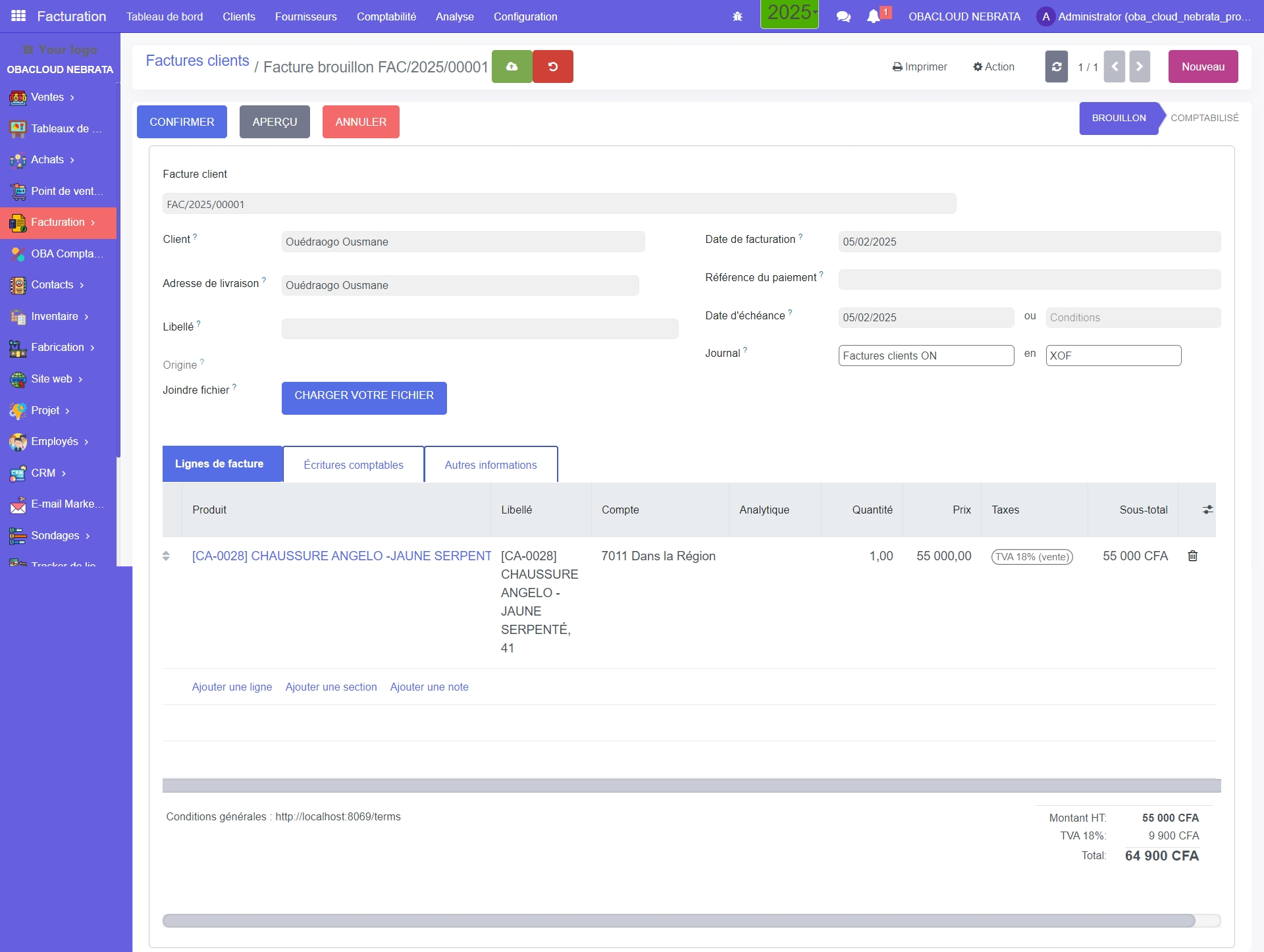Open the 2025 fiscal year dropdown
Image resolution: width=1264 pixels, height=952 pixels.
pos(789,13)
